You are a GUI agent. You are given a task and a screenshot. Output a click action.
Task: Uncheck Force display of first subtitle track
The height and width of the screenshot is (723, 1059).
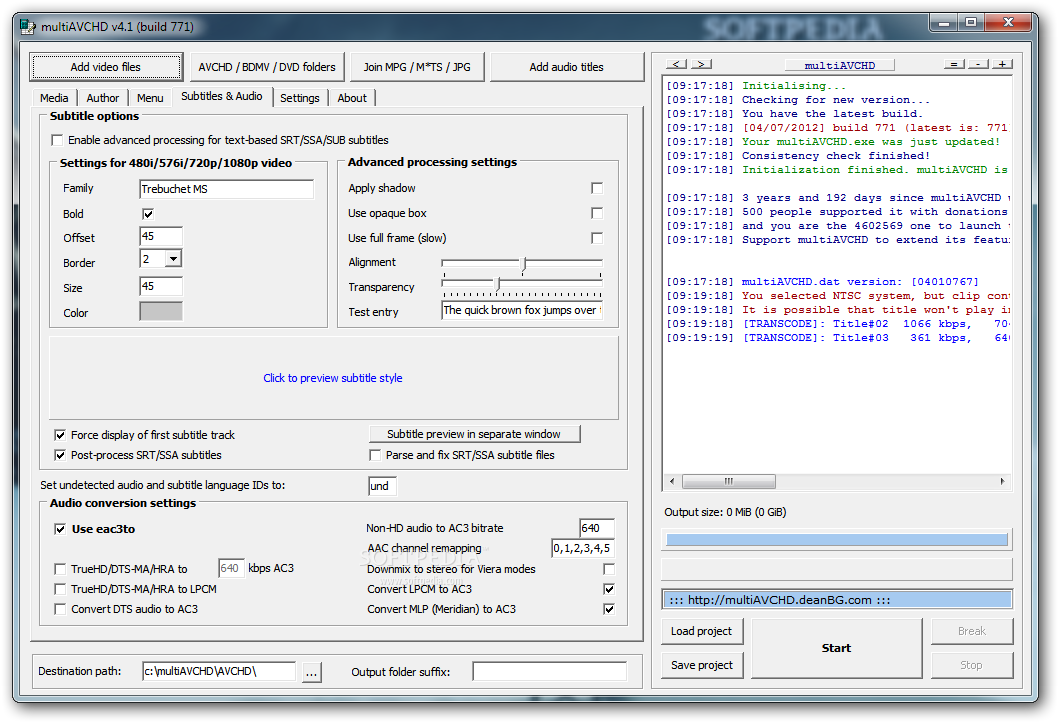60,435
